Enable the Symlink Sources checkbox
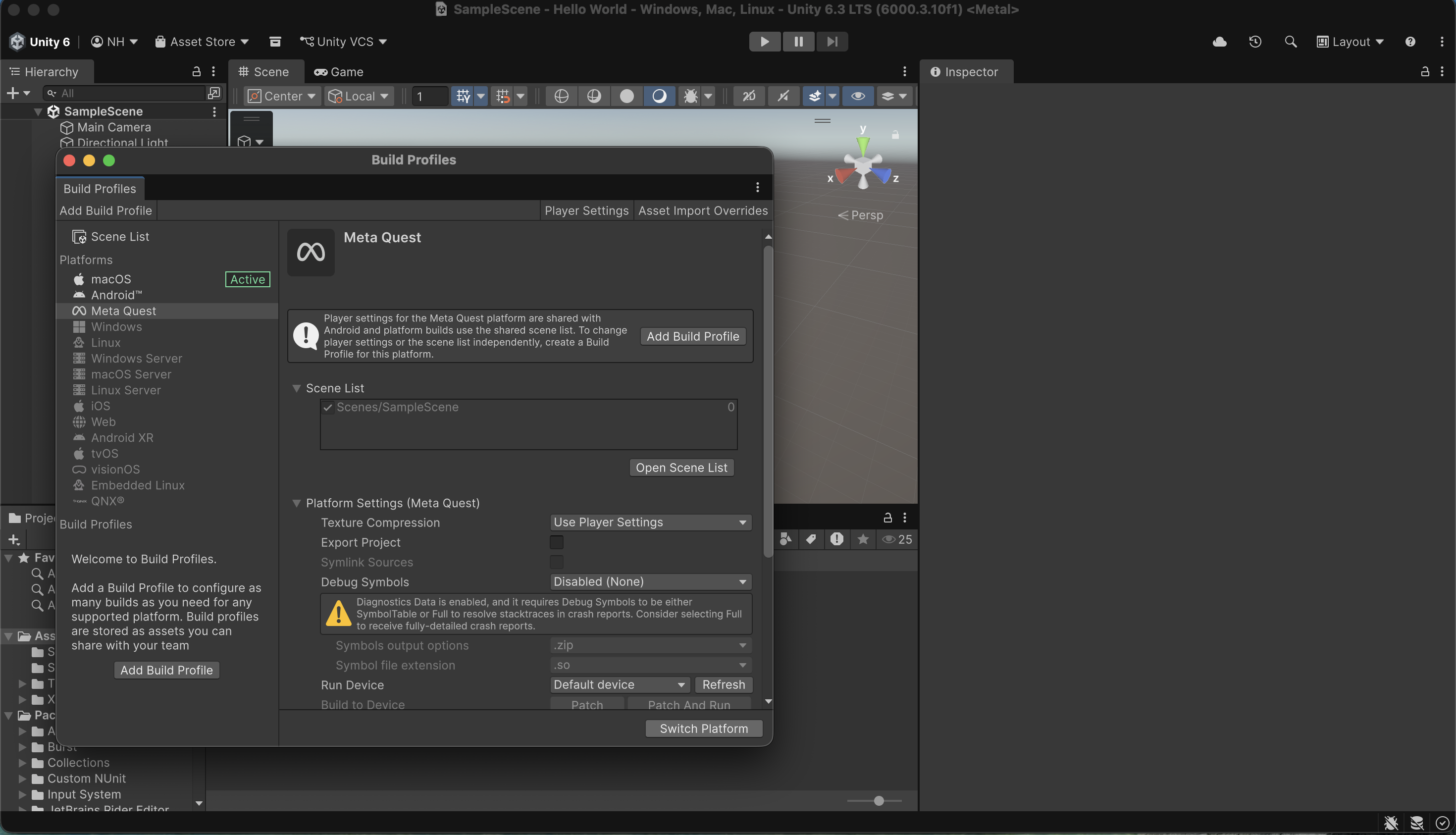1456x835 pixels. click(x=556, y=562)
